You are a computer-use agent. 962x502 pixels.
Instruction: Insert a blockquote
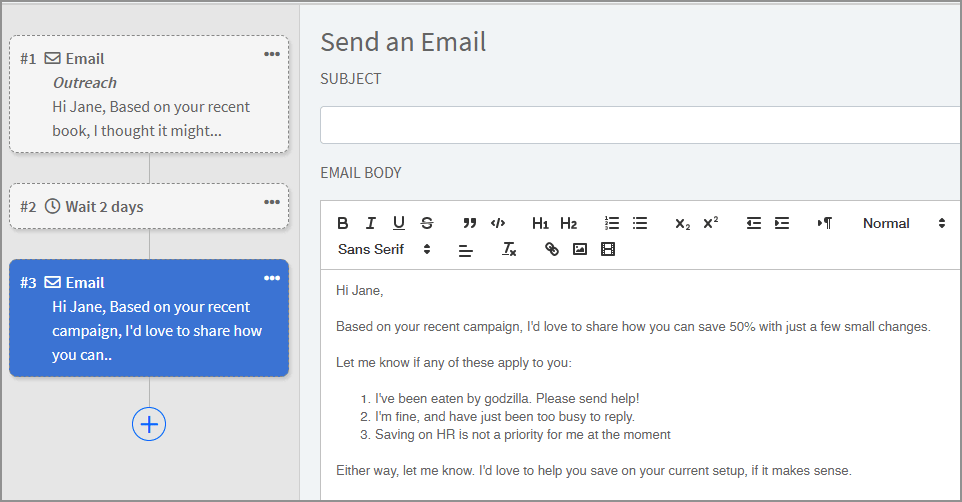coord(469,223)
